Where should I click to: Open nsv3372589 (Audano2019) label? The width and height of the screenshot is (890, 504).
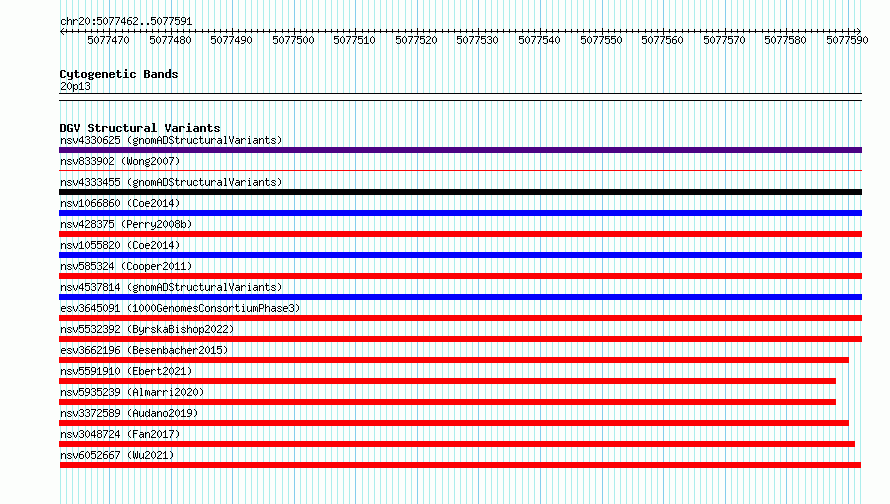[129, 413]
